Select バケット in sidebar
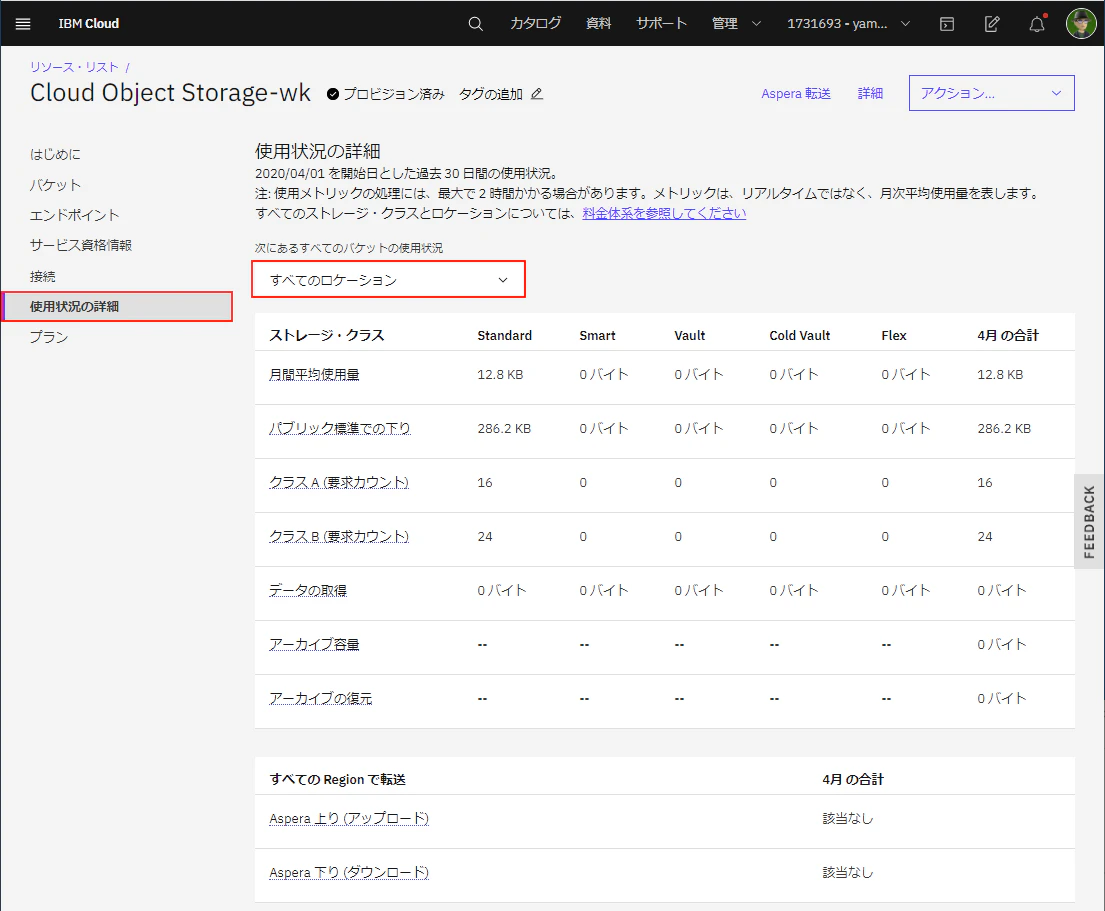Viewport: 1105px width, 911px height. [55, 185]
